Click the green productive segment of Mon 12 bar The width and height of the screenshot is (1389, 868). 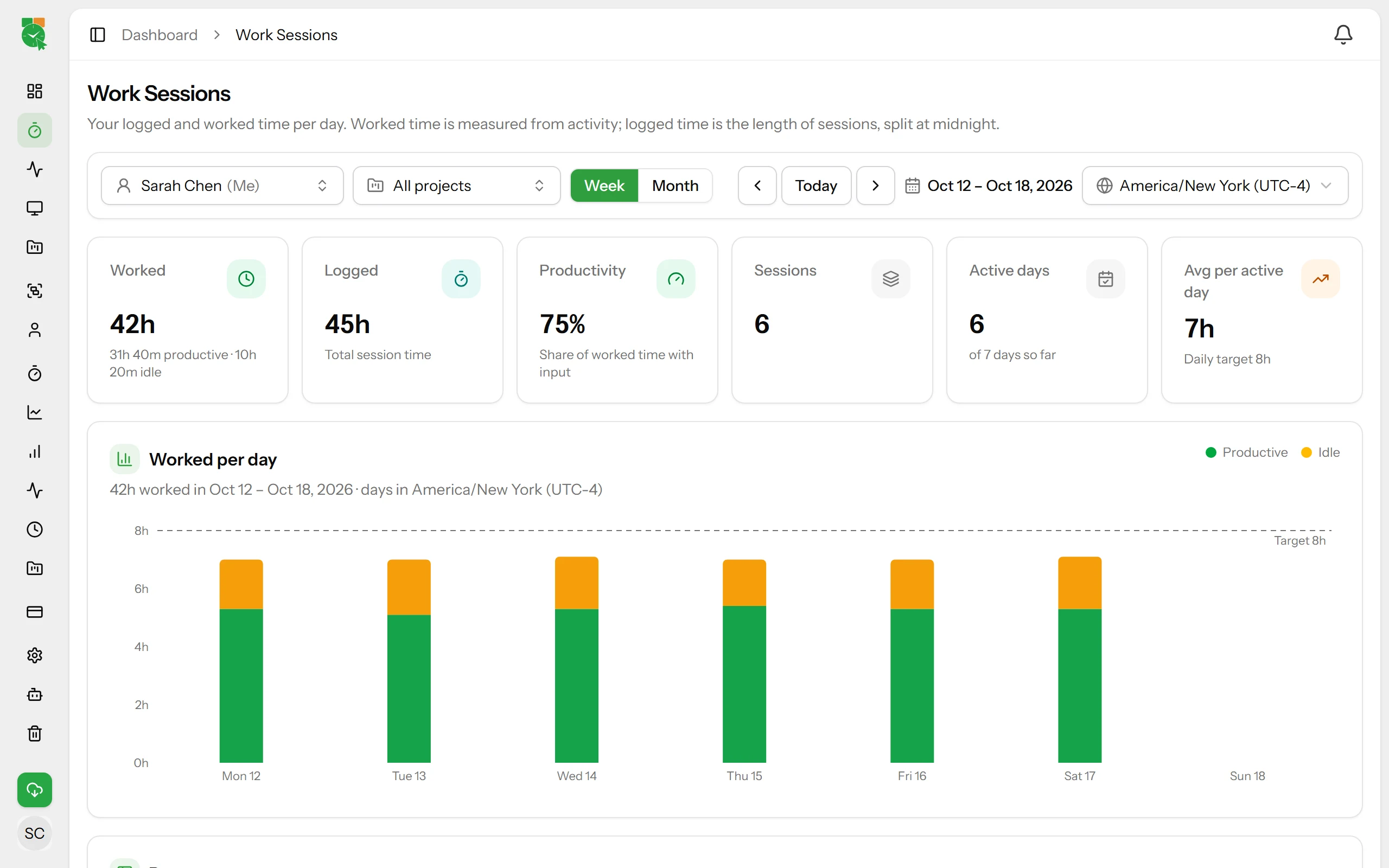241,685
